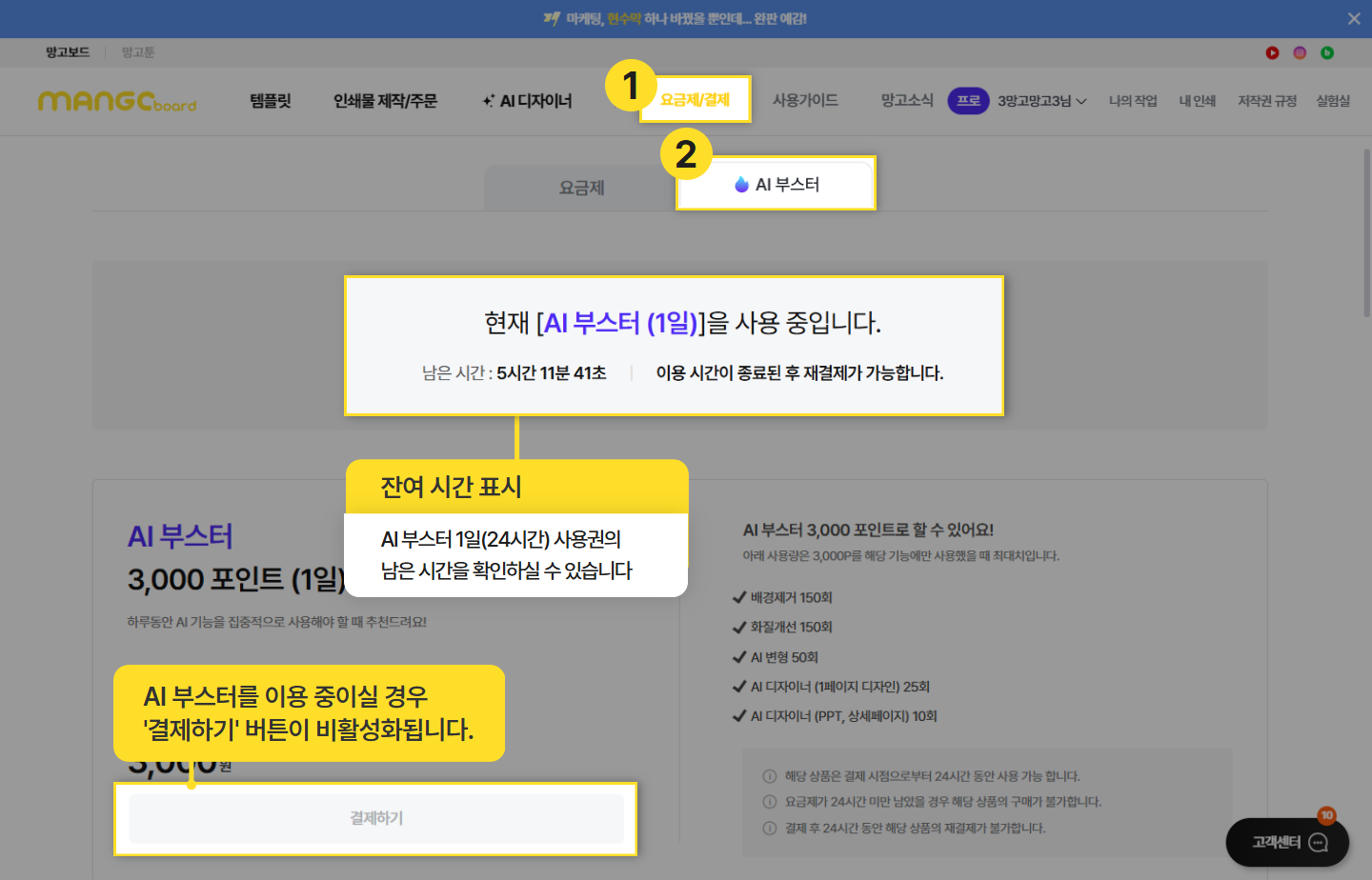Click the remaining time 5시간 11분 41초
This screenshot has height=880, width=1372.
[552, 373]
